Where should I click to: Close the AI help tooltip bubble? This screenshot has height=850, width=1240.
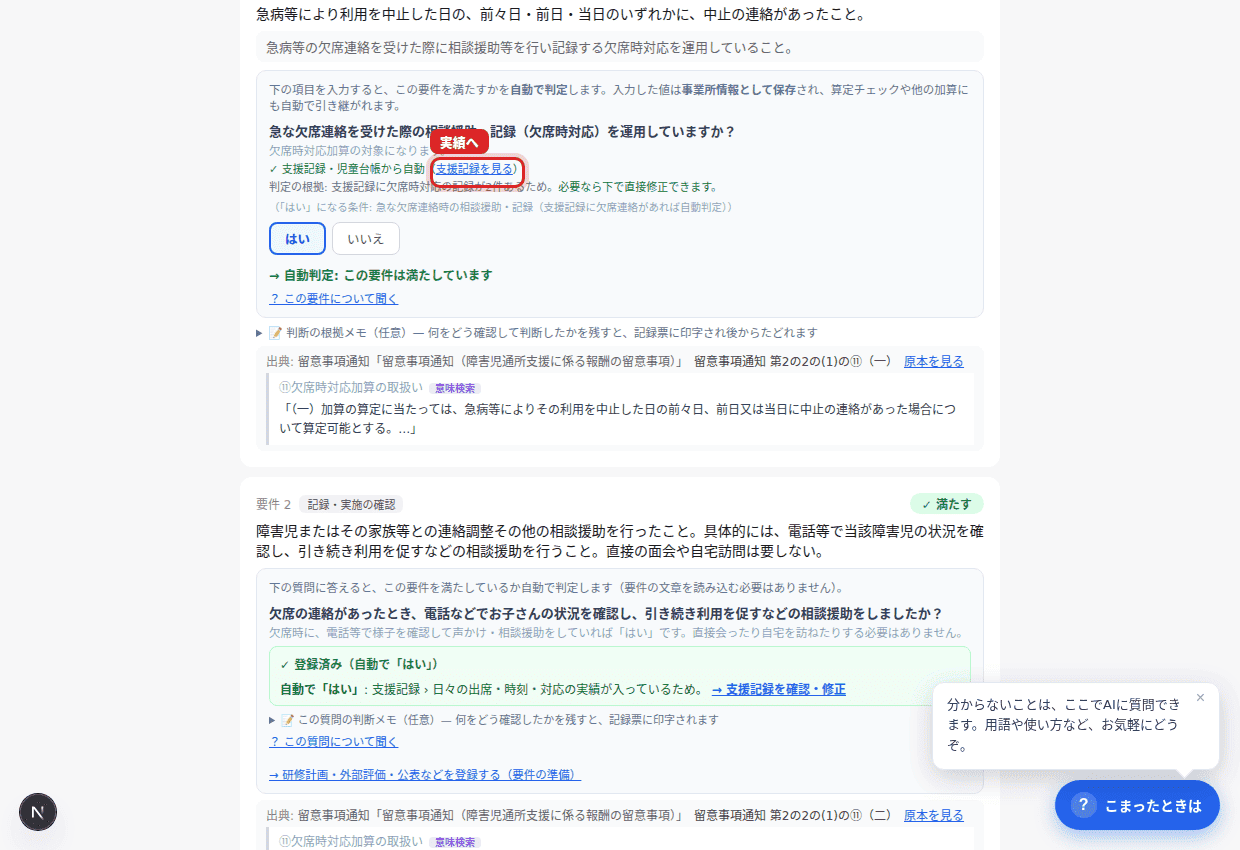tap(1200, 697)
